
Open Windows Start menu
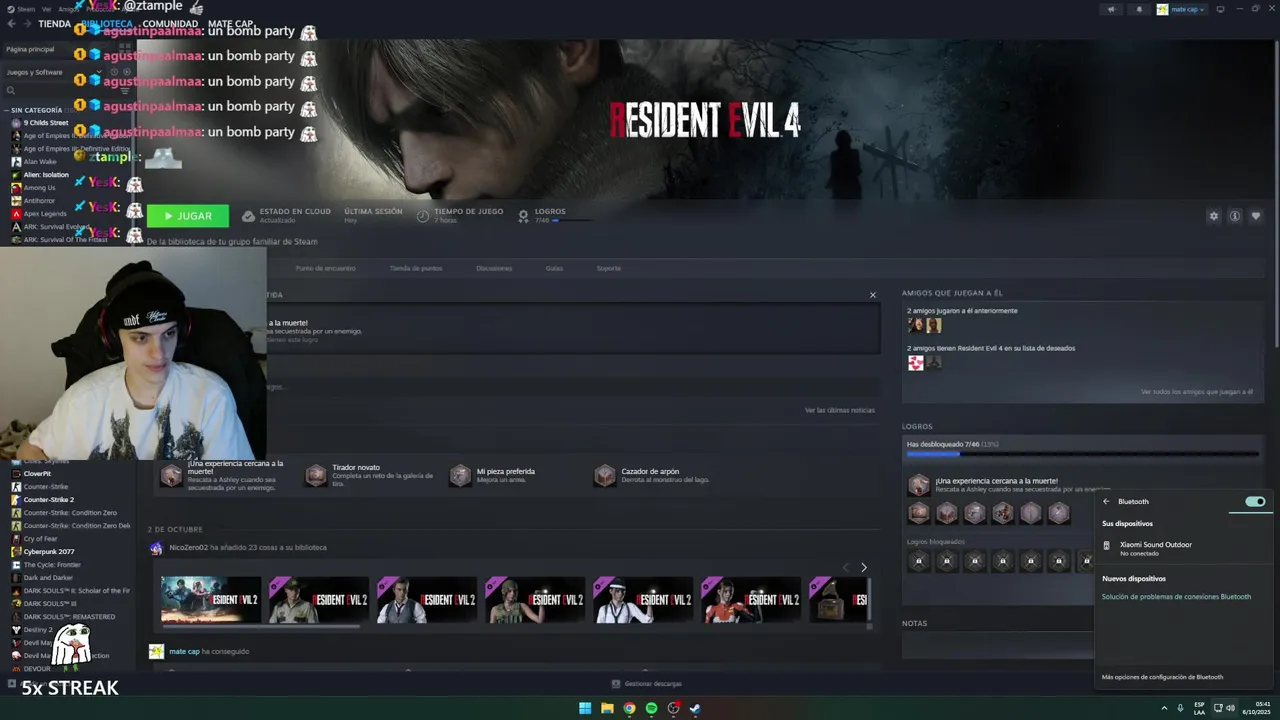click(x=585, y=708)
